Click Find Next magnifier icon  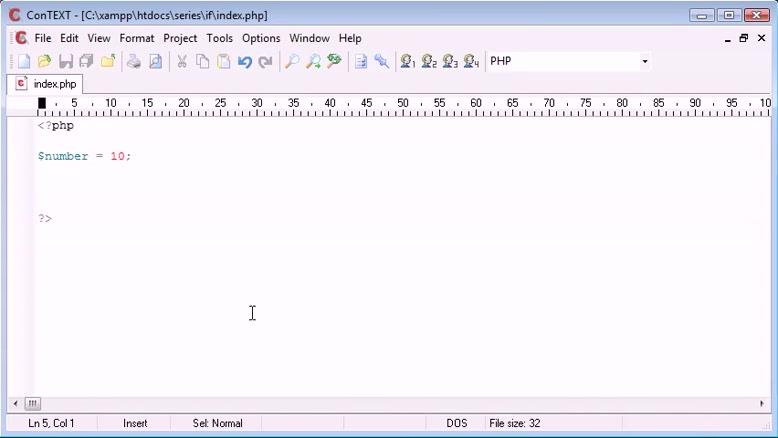(x=313, y=62)
